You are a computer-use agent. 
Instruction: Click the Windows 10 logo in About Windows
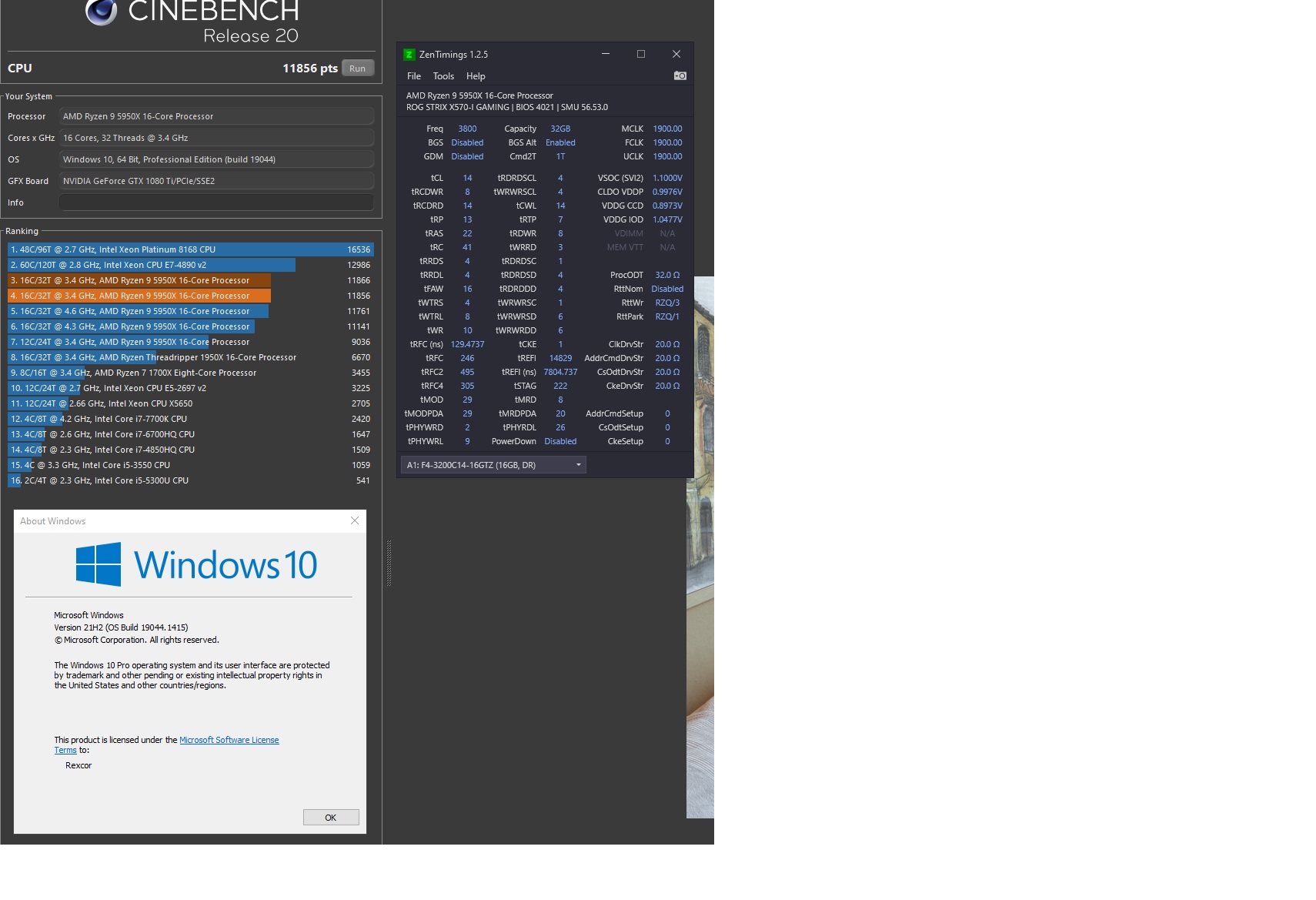point(196,564)
